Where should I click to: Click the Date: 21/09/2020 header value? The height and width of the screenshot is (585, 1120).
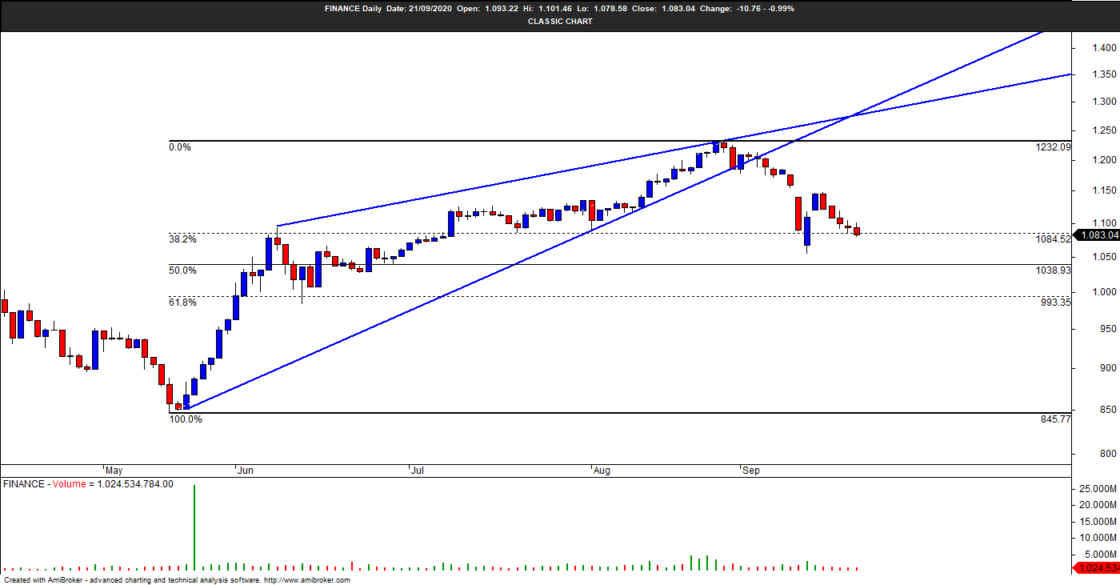point(419,9)
